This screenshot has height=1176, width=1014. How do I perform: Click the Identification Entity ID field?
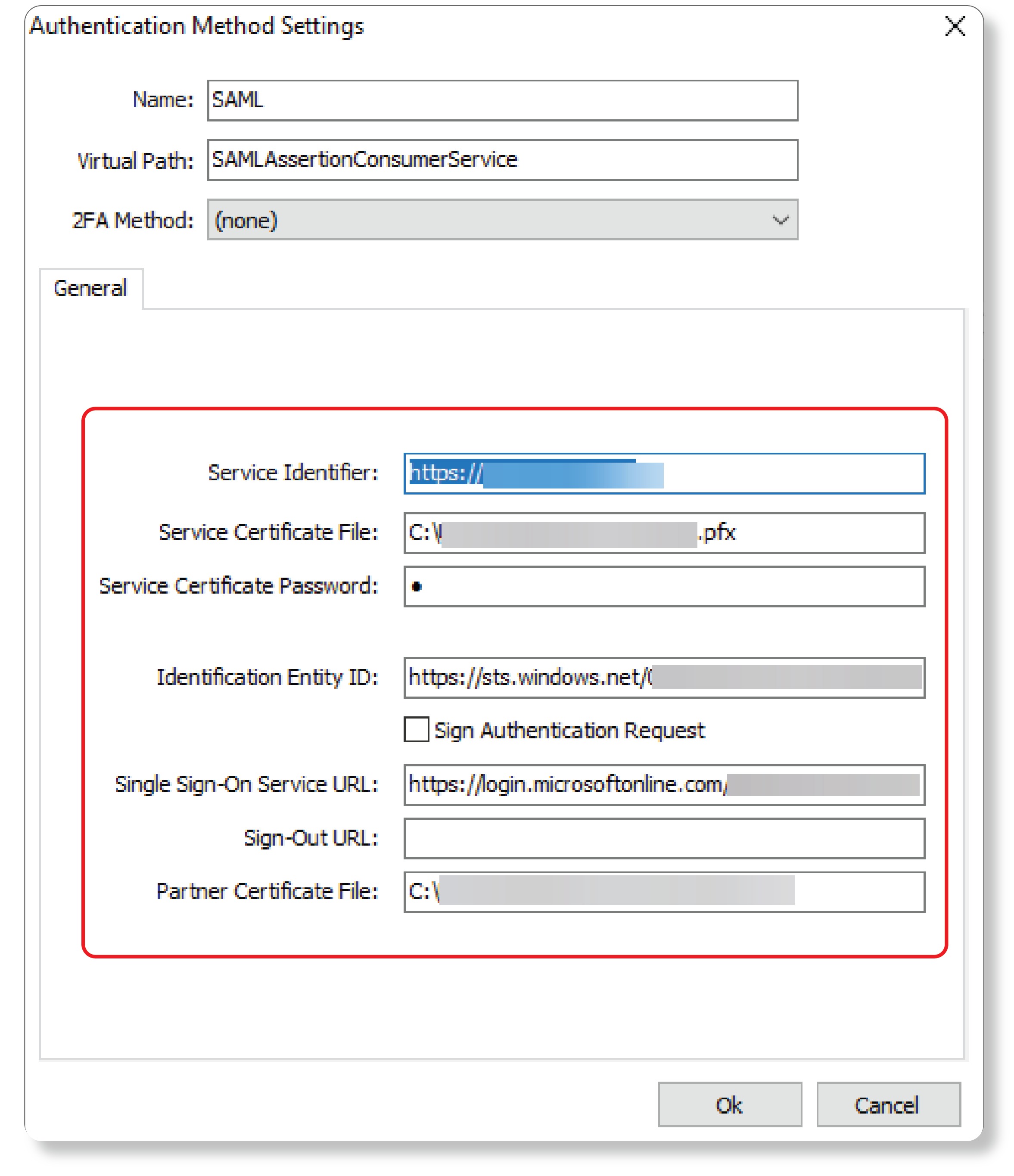coord(664,678)
